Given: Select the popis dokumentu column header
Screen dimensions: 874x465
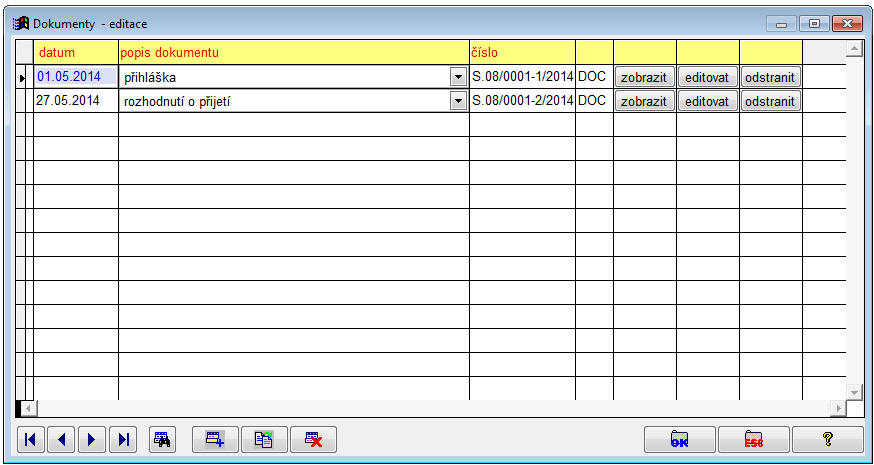Looking at the screenshot, I should (x=293, y=51).
